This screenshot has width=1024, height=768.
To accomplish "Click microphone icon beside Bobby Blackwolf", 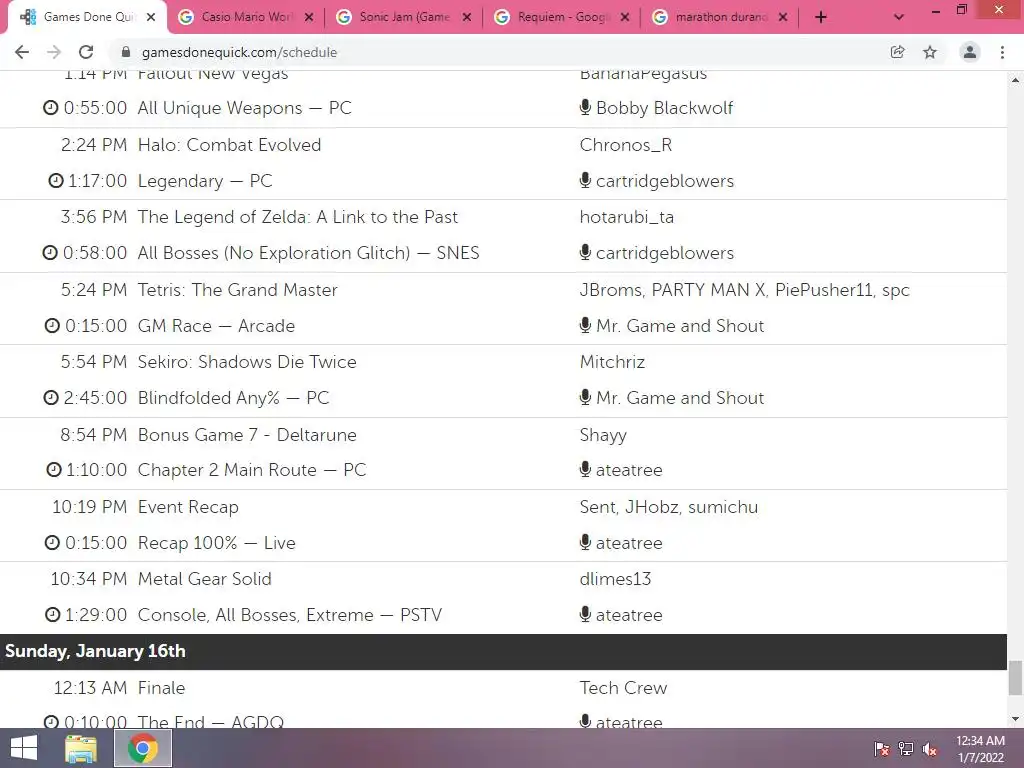I will point(585,107).
